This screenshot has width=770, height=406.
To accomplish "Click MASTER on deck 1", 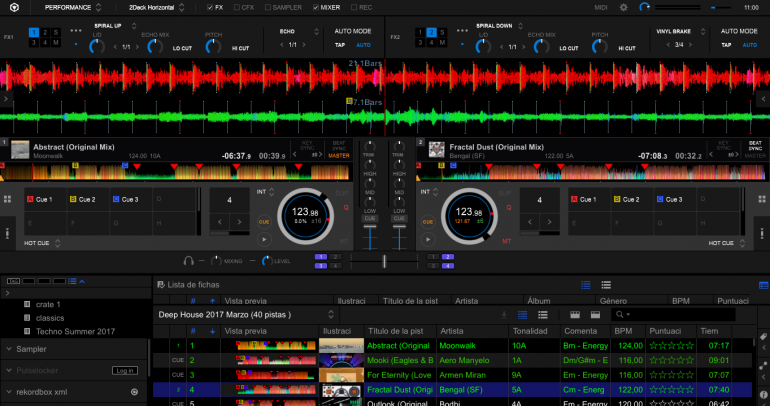I will [339, 156].
